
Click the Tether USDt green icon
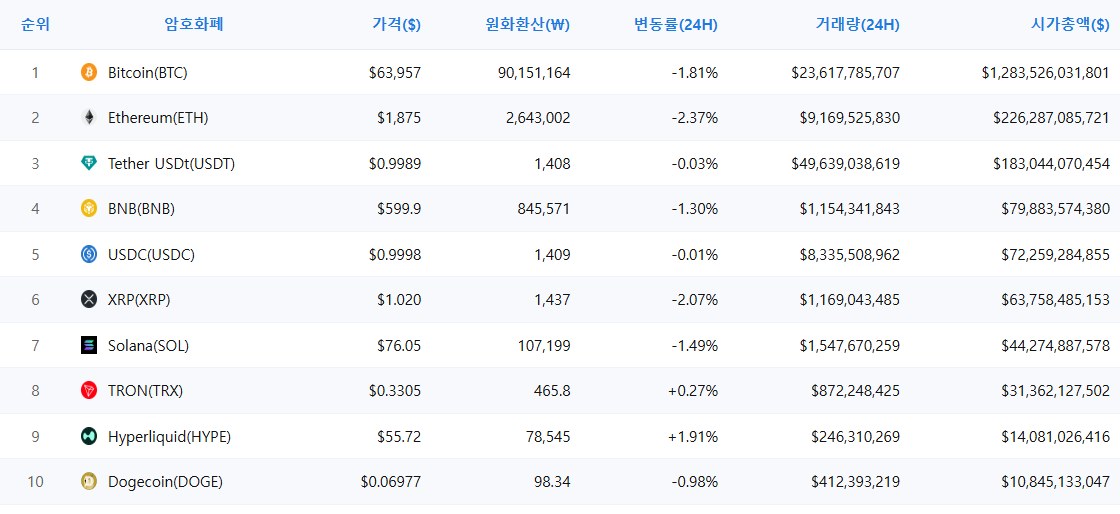(x=89, y=163)
